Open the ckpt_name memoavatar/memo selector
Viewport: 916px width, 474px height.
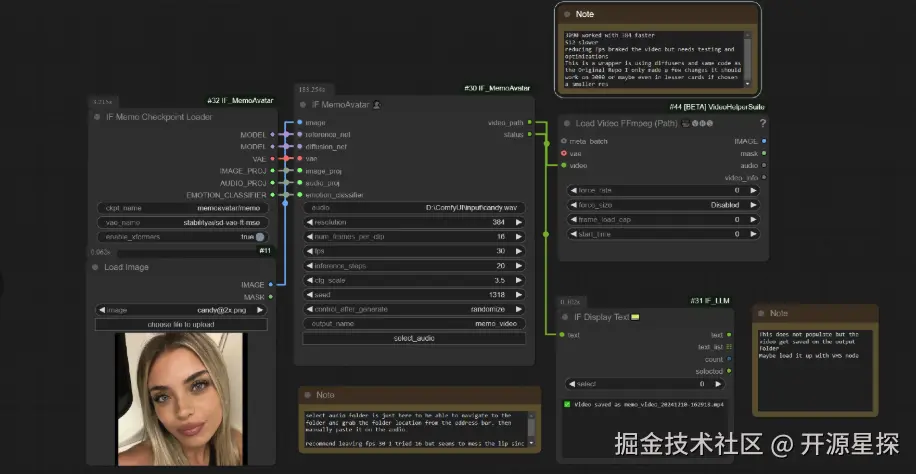point(183,208)
